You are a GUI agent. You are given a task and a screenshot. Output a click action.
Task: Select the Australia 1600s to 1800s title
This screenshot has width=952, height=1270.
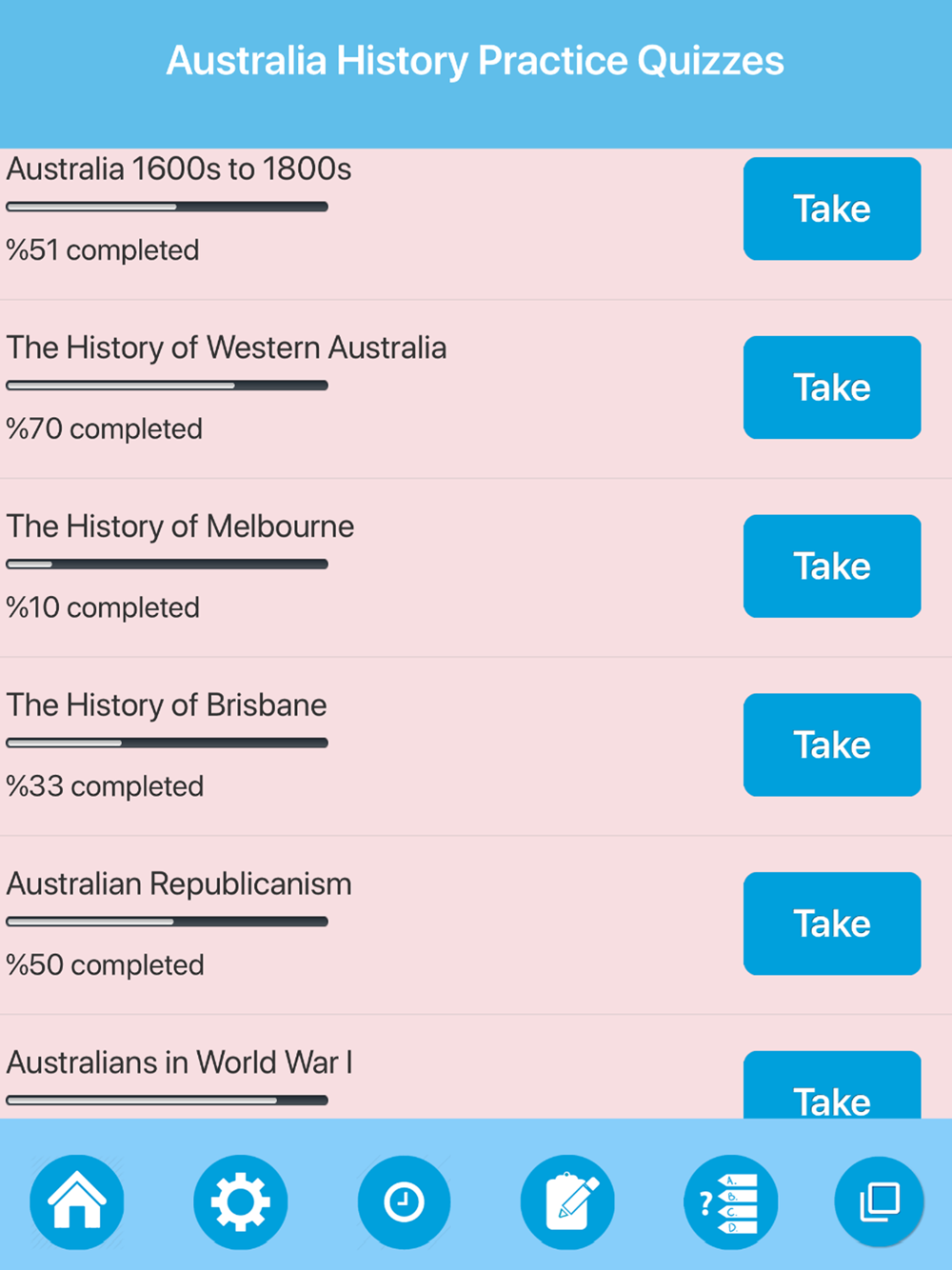(179, 169)
